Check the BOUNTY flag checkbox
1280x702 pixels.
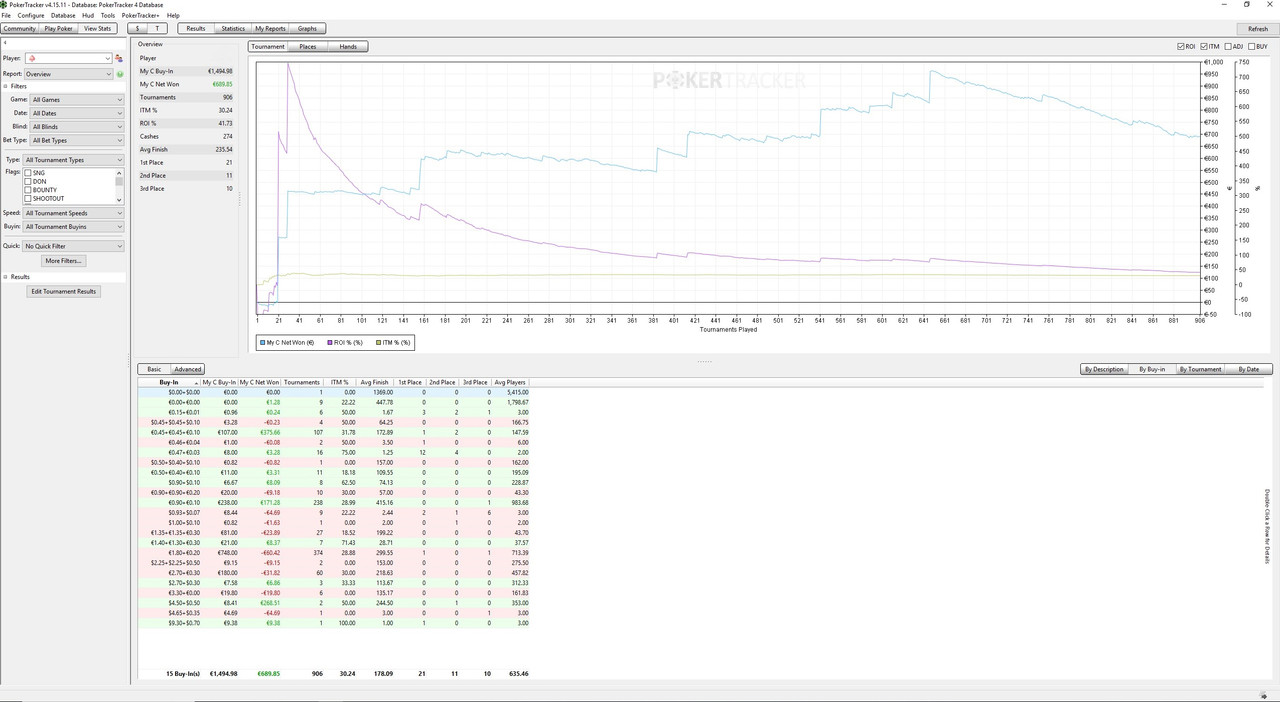coord(28,190)
